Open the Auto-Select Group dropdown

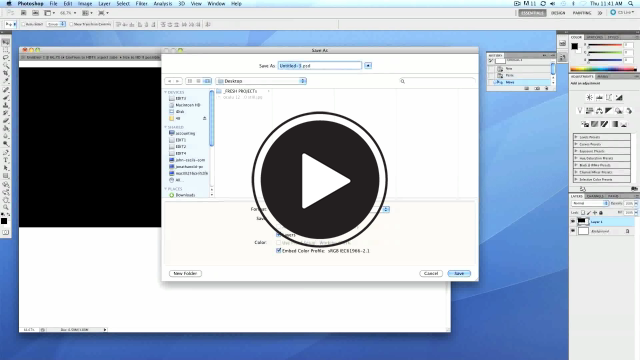click(56, 24)
